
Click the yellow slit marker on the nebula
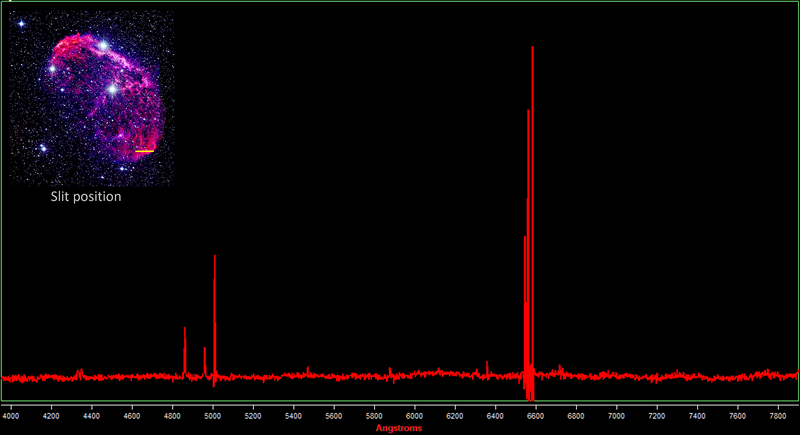point(144,151)
